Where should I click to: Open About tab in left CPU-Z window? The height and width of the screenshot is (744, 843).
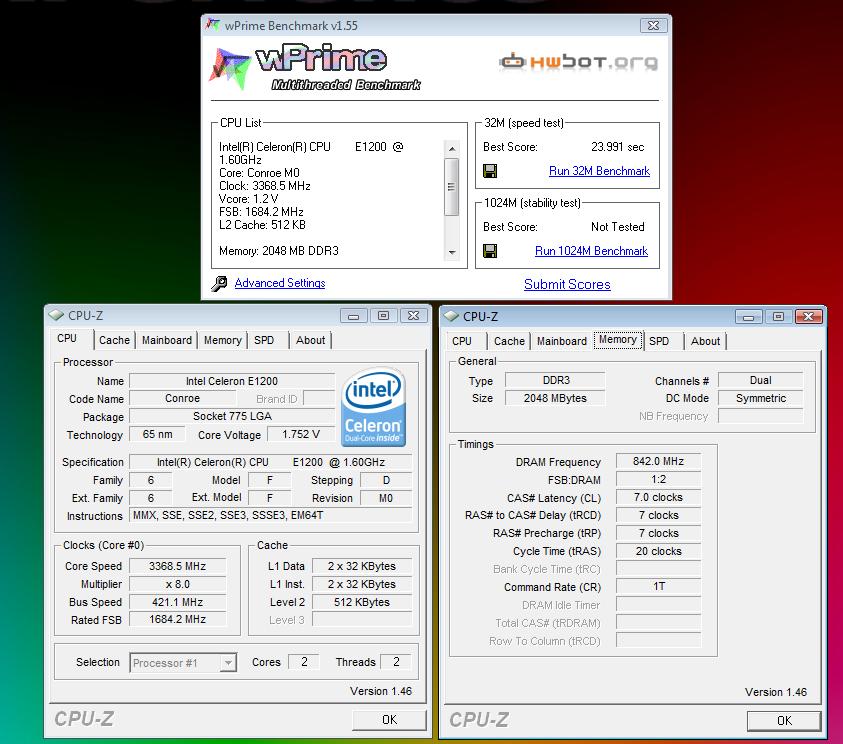(x=310, y=340)
